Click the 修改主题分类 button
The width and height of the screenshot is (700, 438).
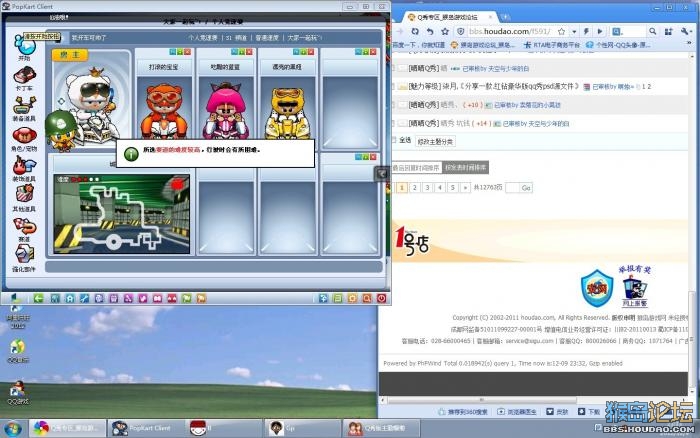[x=435, y=142]
